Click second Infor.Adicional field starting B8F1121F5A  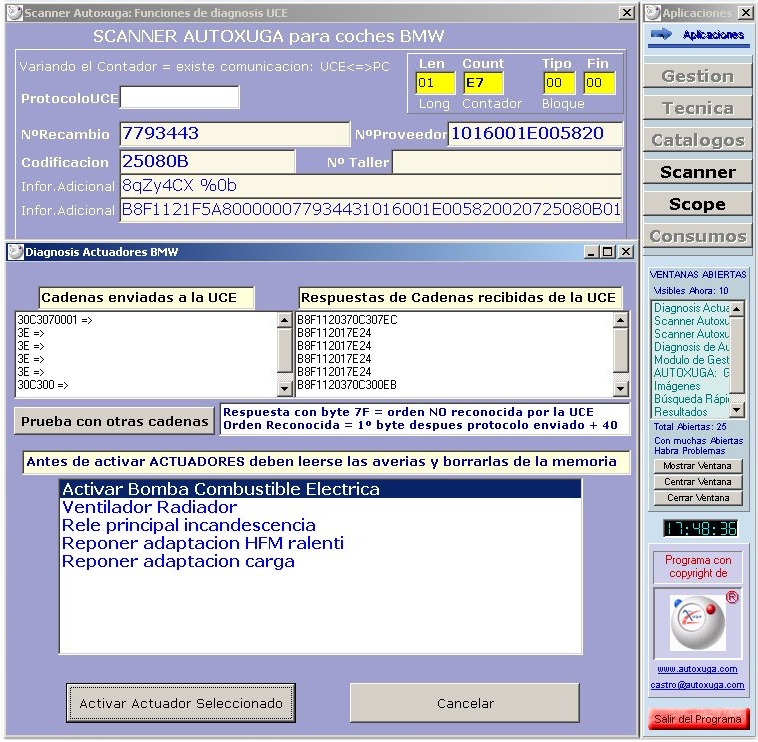coord(371,210)
